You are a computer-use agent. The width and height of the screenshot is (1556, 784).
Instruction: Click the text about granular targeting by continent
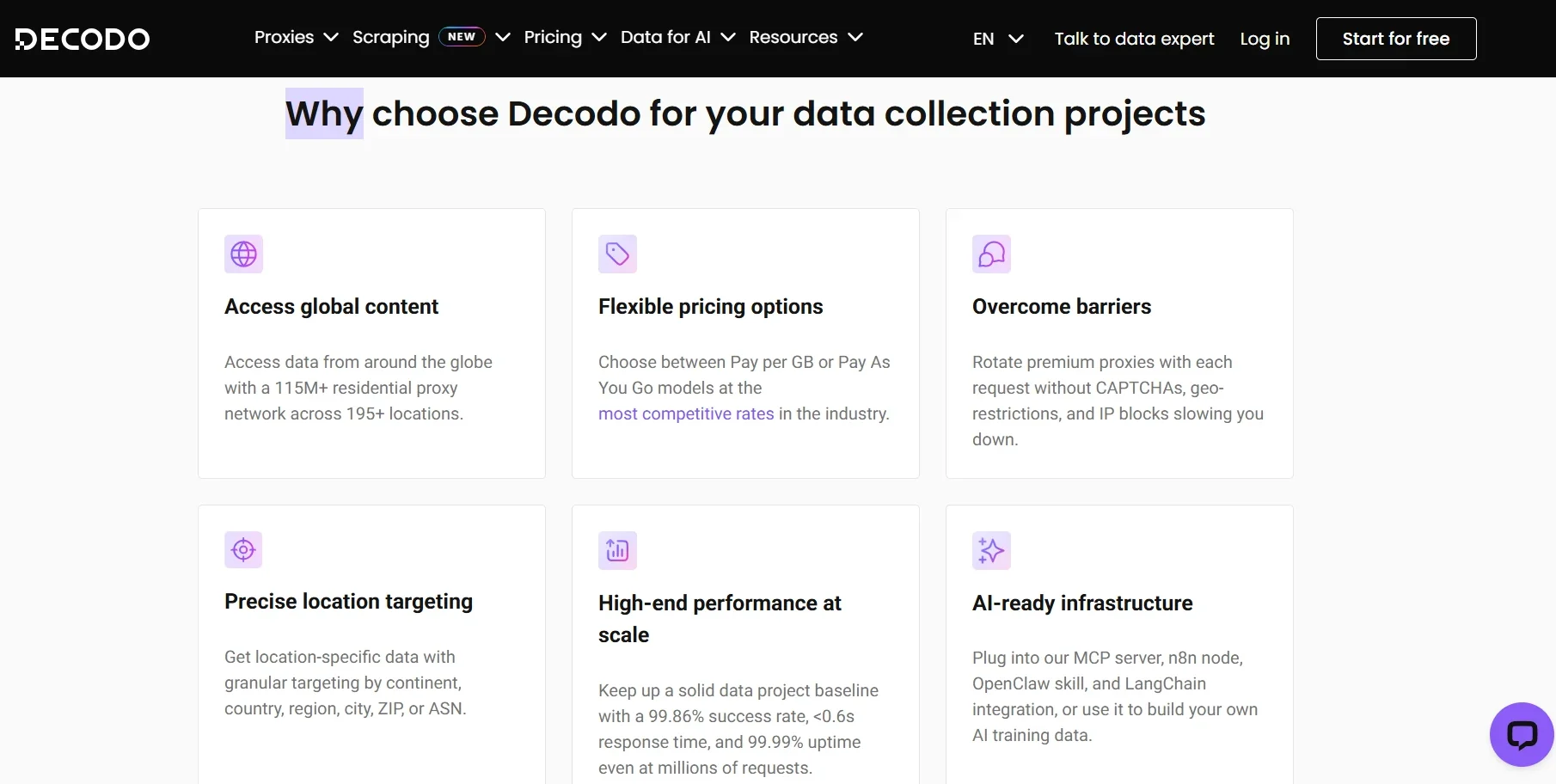[x=345, y=683]
